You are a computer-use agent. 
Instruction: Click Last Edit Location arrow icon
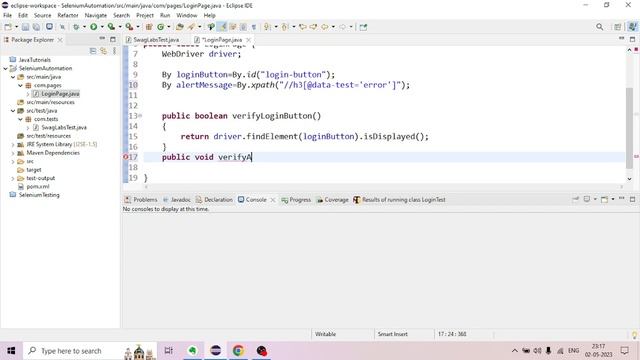click(x=302, y=27)
